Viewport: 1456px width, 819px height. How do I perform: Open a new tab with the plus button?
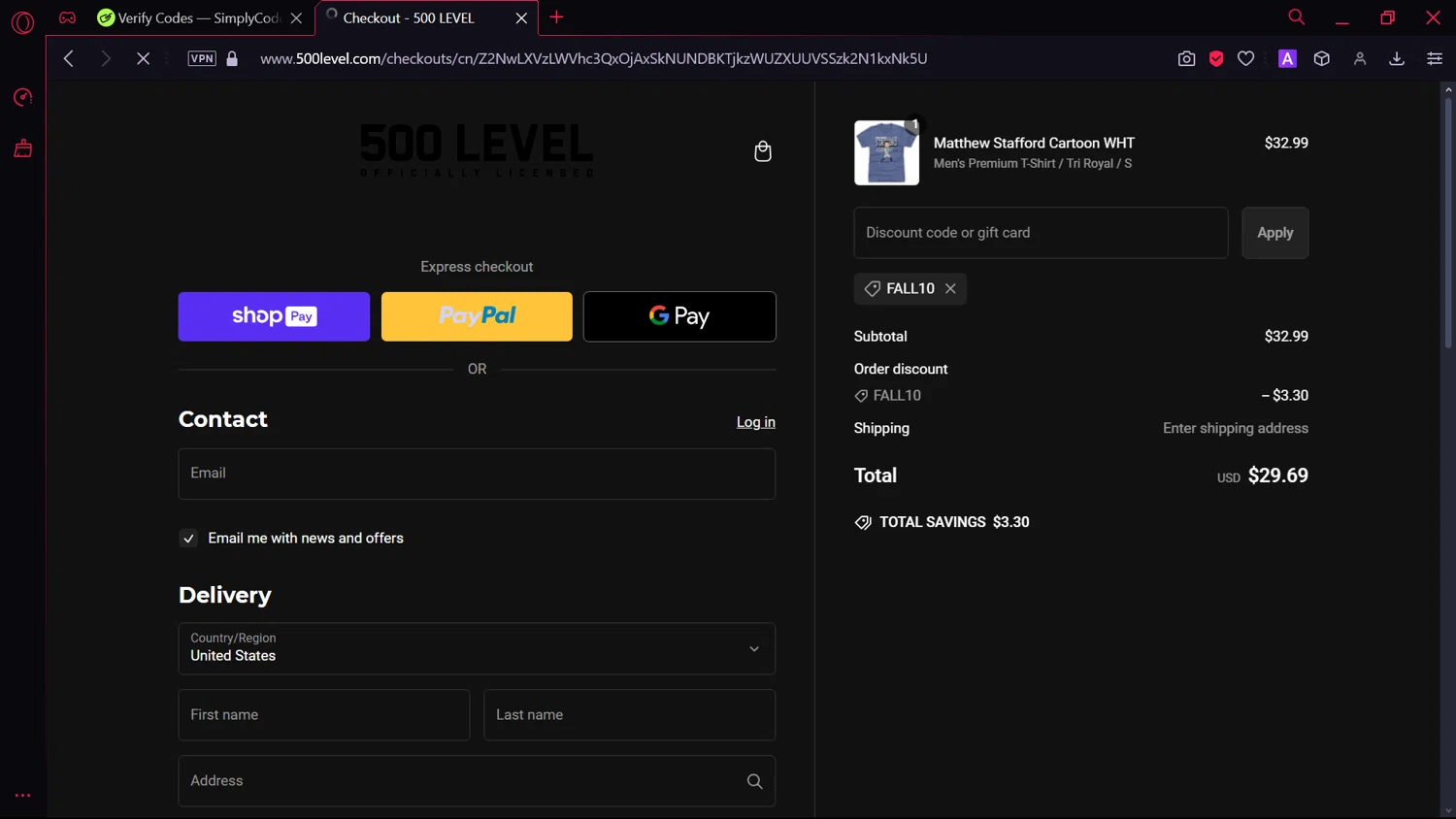(556, 16)
